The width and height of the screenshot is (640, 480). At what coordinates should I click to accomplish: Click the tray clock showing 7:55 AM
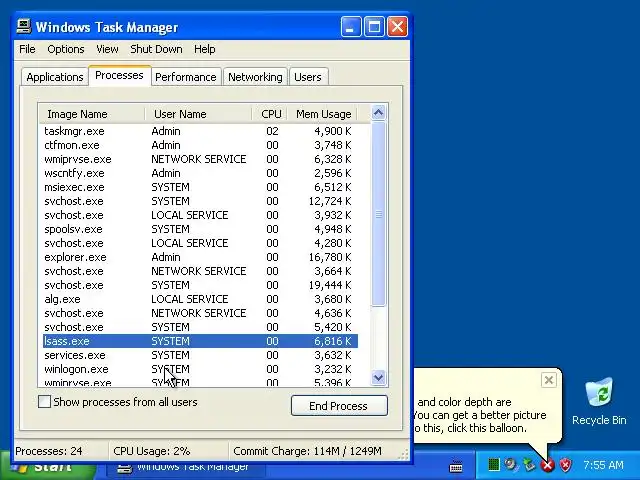(603, 465)
